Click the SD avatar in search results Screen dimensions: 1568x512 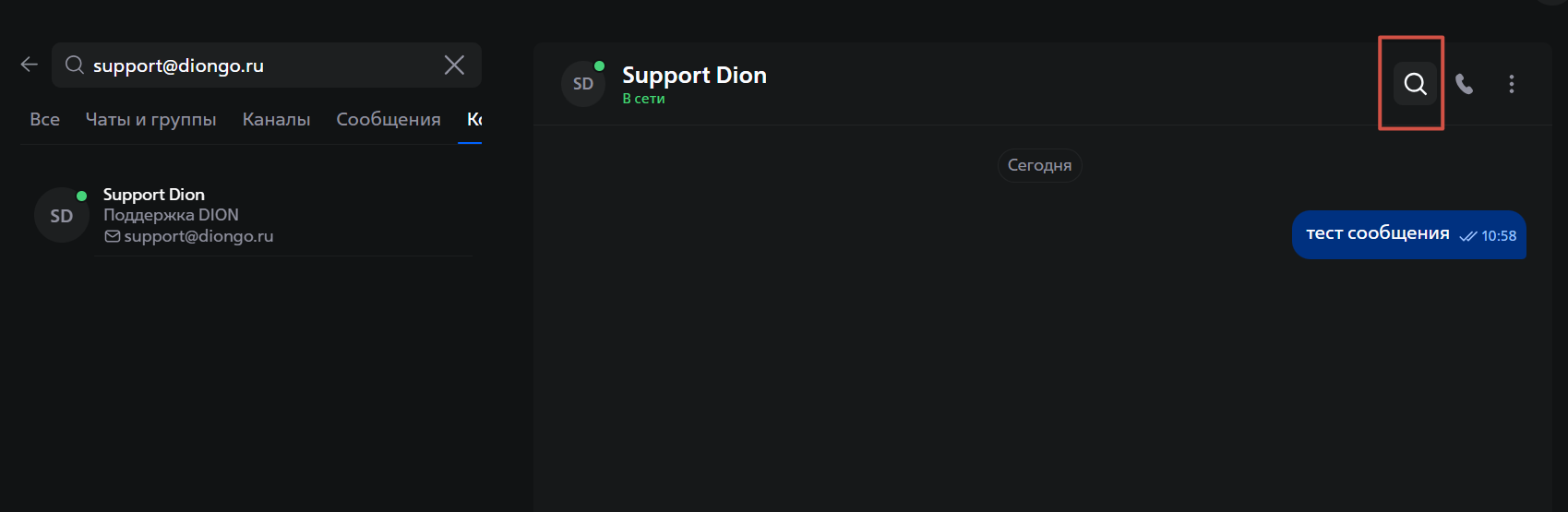tap(62, 216)
